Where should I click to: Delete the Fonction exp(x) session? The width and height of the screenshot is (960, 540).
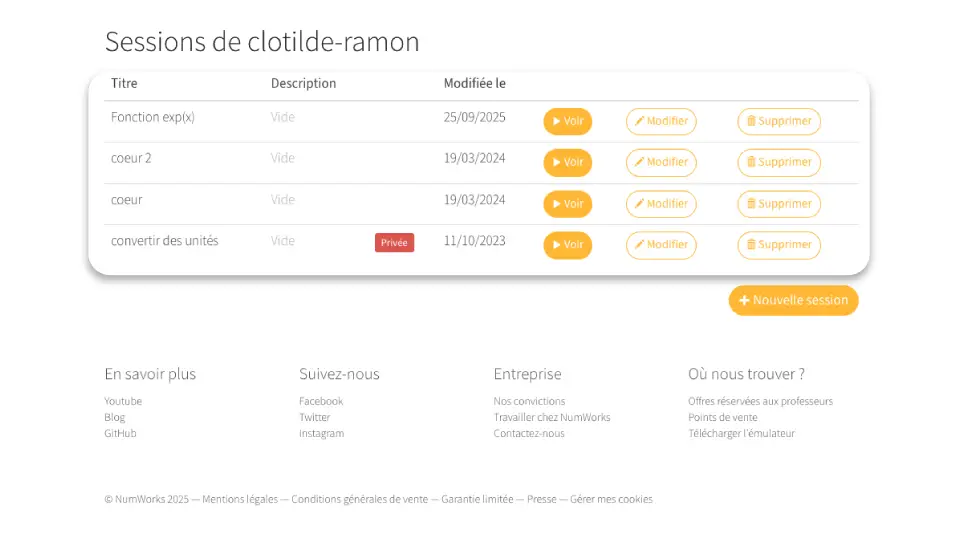pos(779,121)
